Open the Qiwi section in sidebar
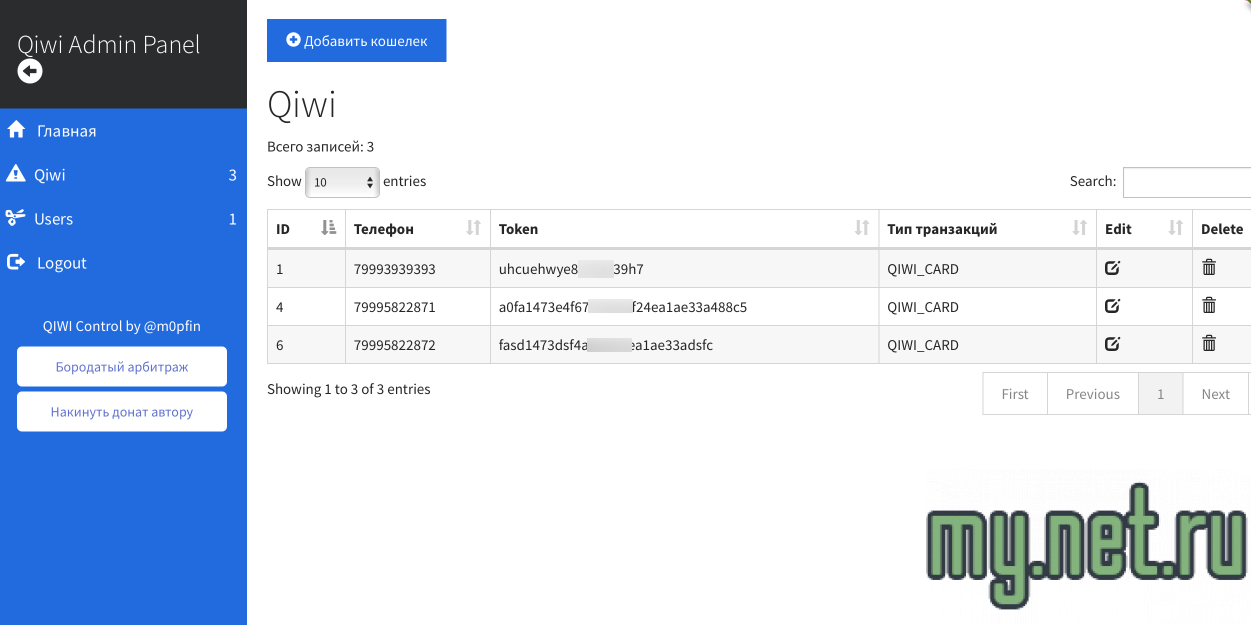Viewport: 1251px width, 625px height. 50,175
